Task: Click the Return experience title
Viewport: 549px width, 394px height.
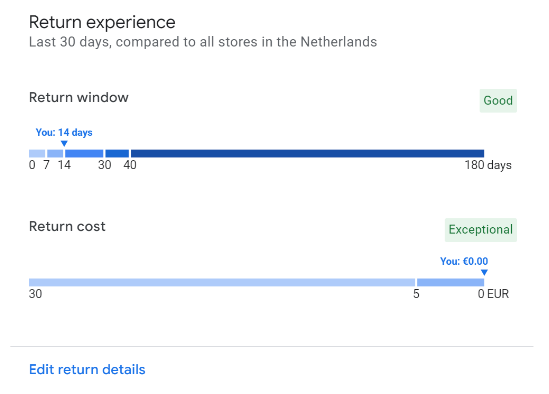Action: (x=102, y=22)
